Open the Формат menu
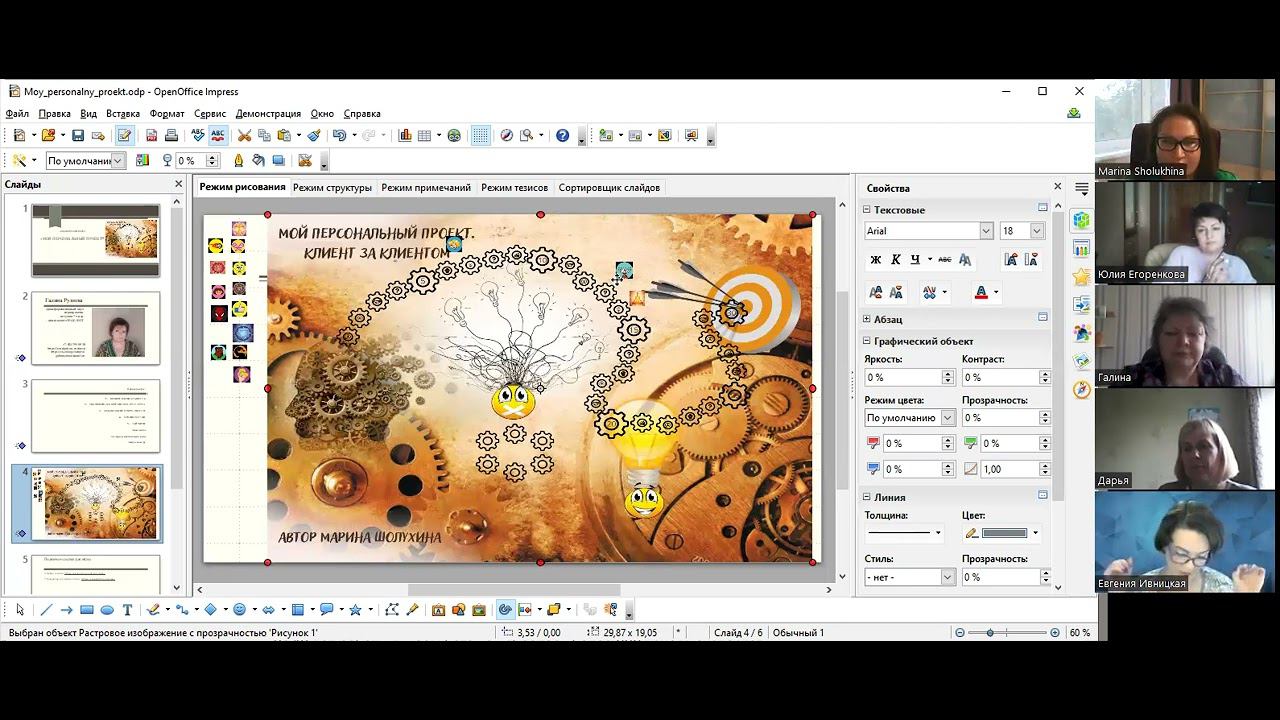The height and width of the screenshot is (720, 1280). click(167, 114)
